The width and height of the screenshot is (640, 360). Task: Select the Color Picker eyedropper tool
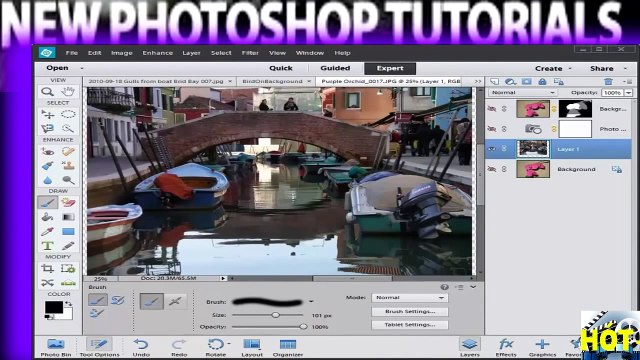(47, 231)
